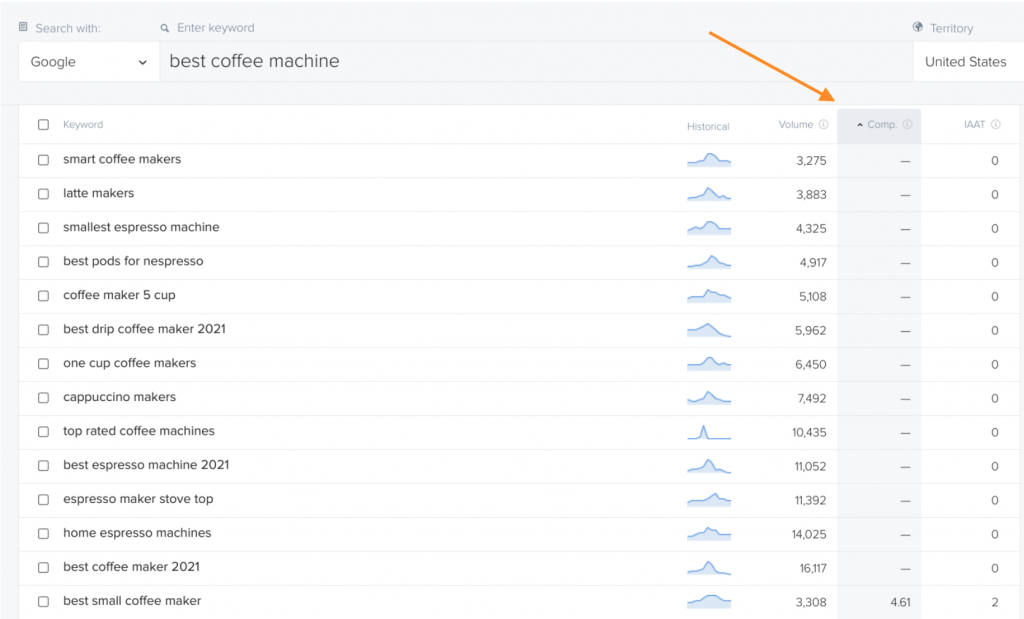Sort by the Volume column header

click(795, 124)
